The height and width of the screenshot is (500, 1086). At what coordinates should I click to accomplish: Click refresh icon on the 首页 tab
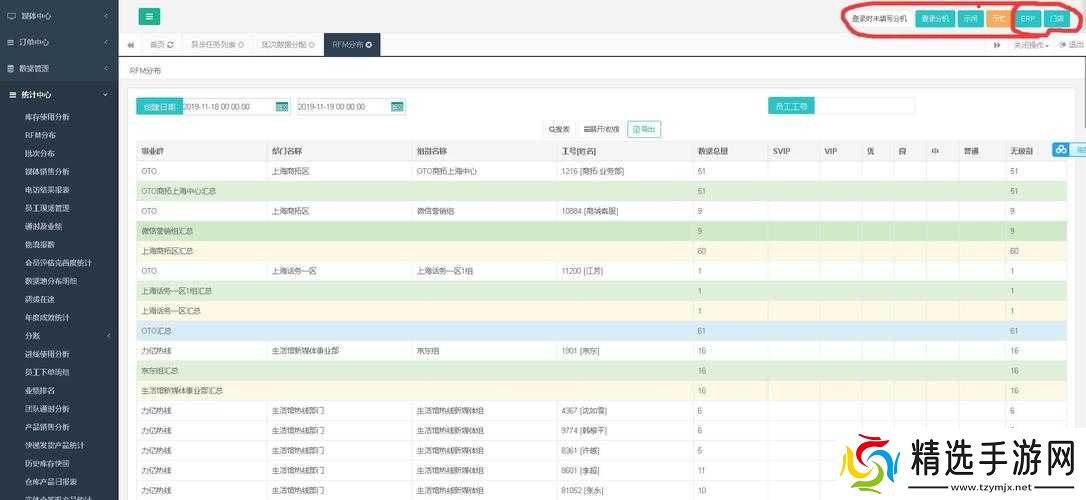click(x=170, y=46)
